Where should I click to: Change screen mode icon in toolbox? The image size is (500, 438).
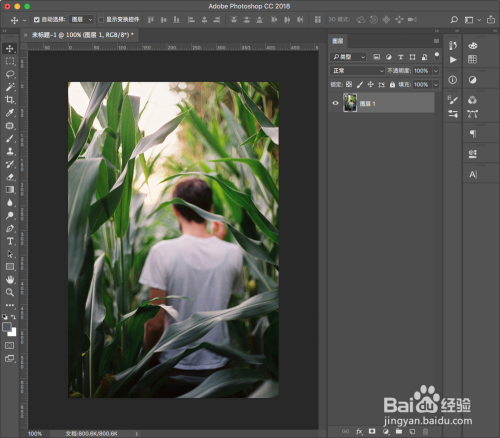pos(10,359)
